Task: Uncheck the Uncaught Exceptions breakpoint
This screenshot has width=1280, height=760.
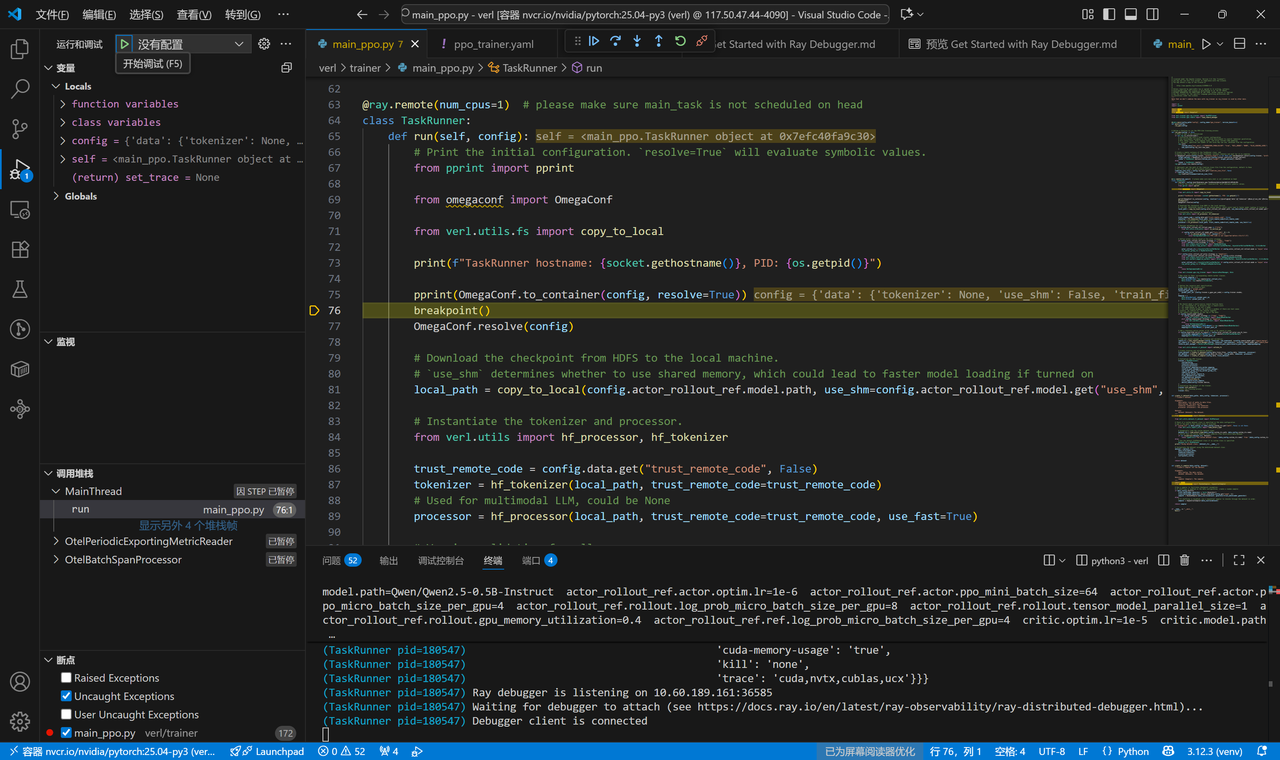Action: [66, 696]
